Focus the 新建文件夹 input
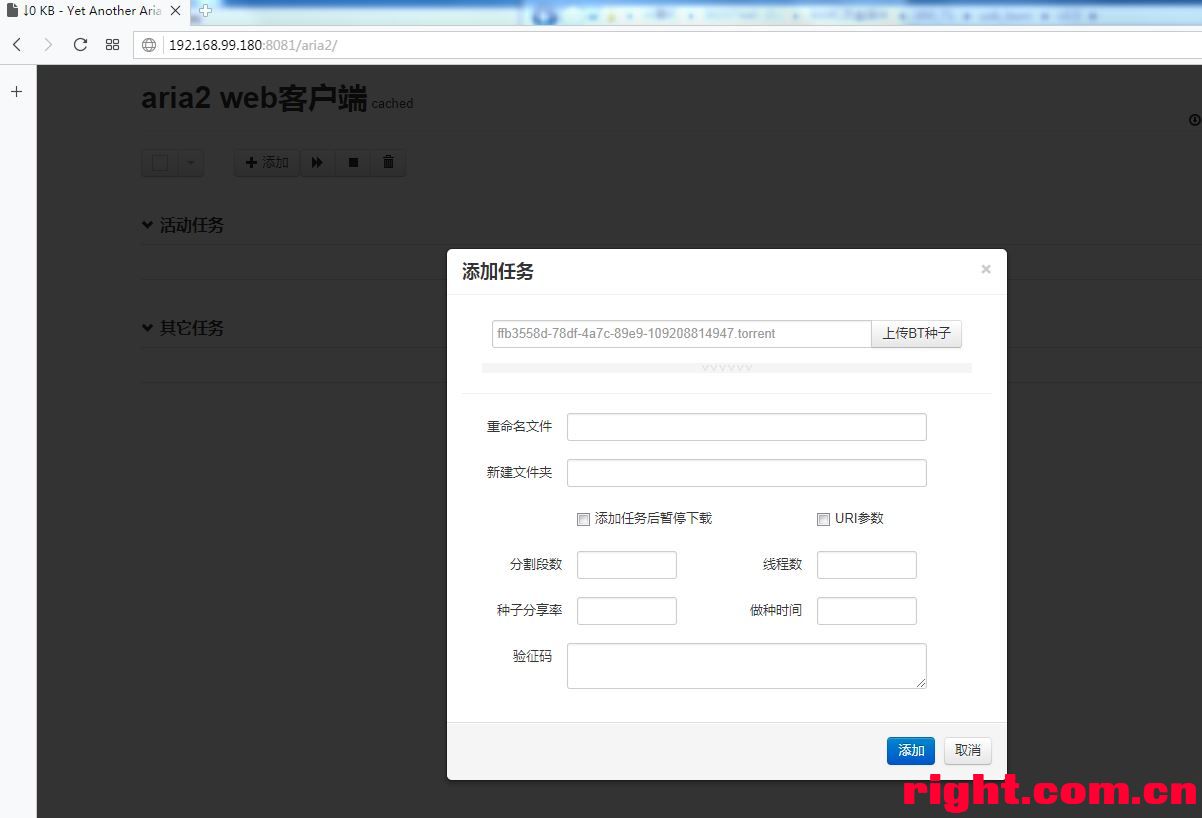This screenshot has width=1202, height=818. point(747,473)
